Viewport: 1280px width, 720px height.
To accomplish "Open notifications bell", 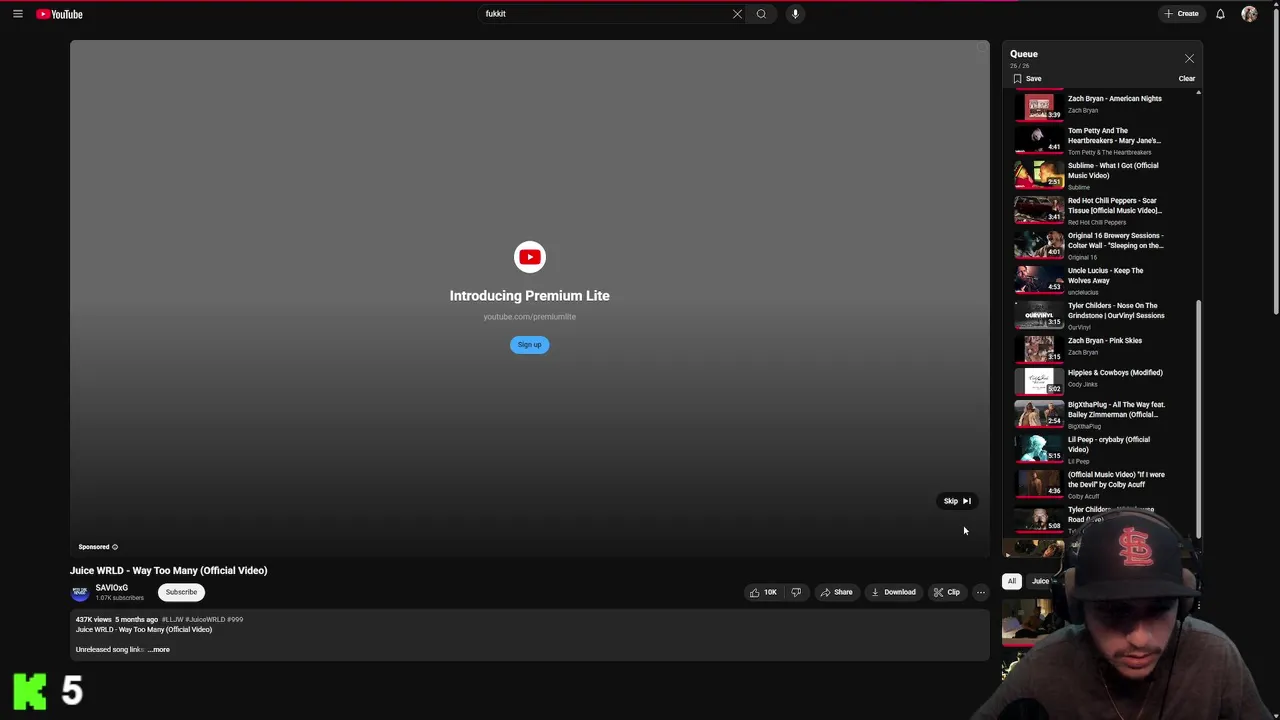I will coord(1220,14).
